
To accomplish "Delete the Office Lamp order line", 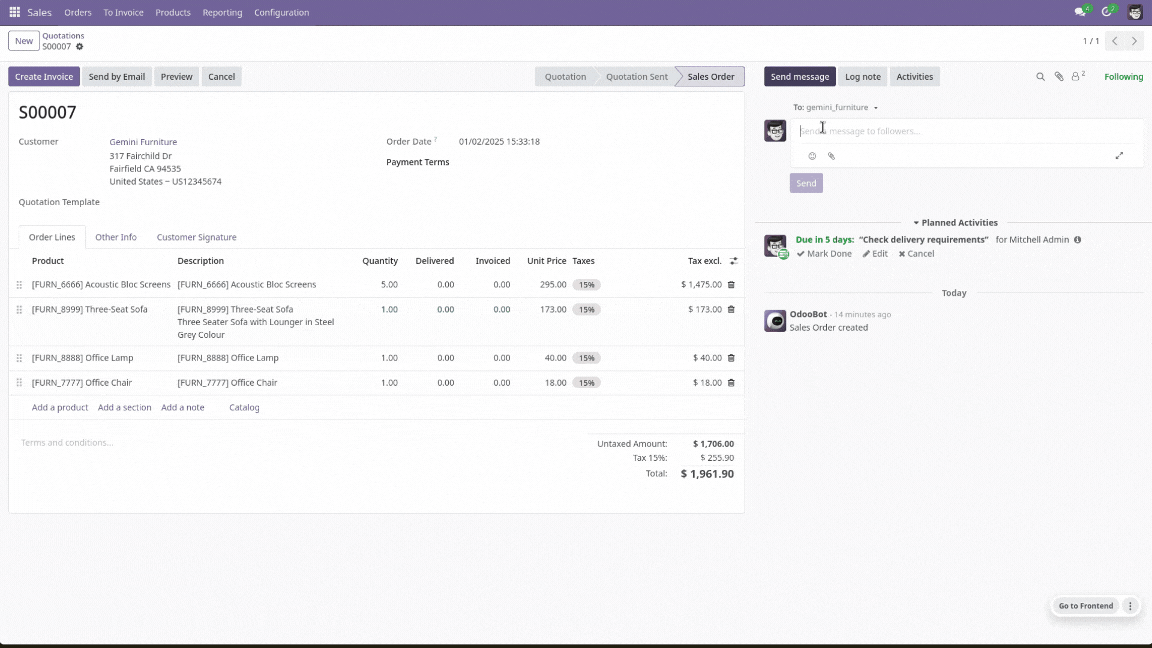I will click(x=731, y=358).
